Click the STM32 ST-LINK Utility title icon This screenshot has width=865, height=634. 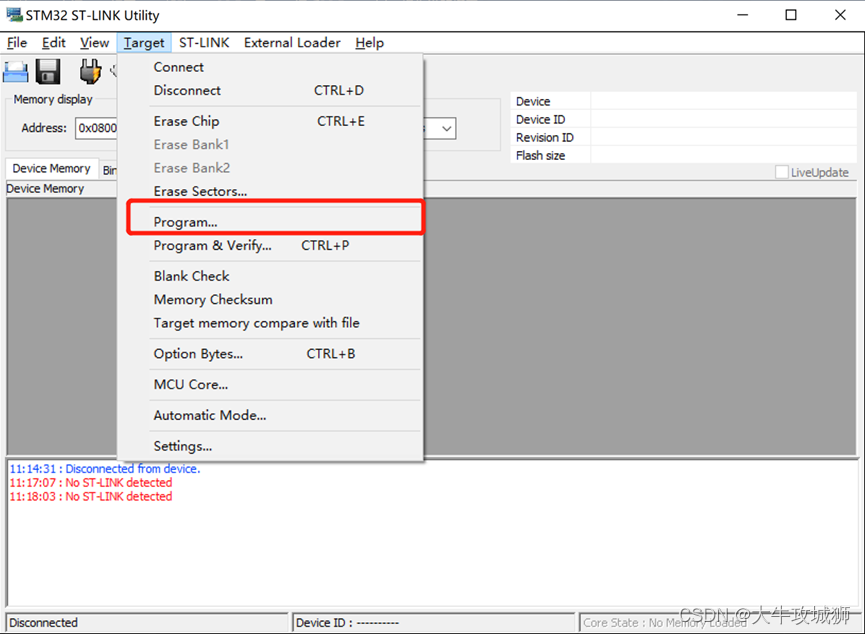[x=14, y=15]
